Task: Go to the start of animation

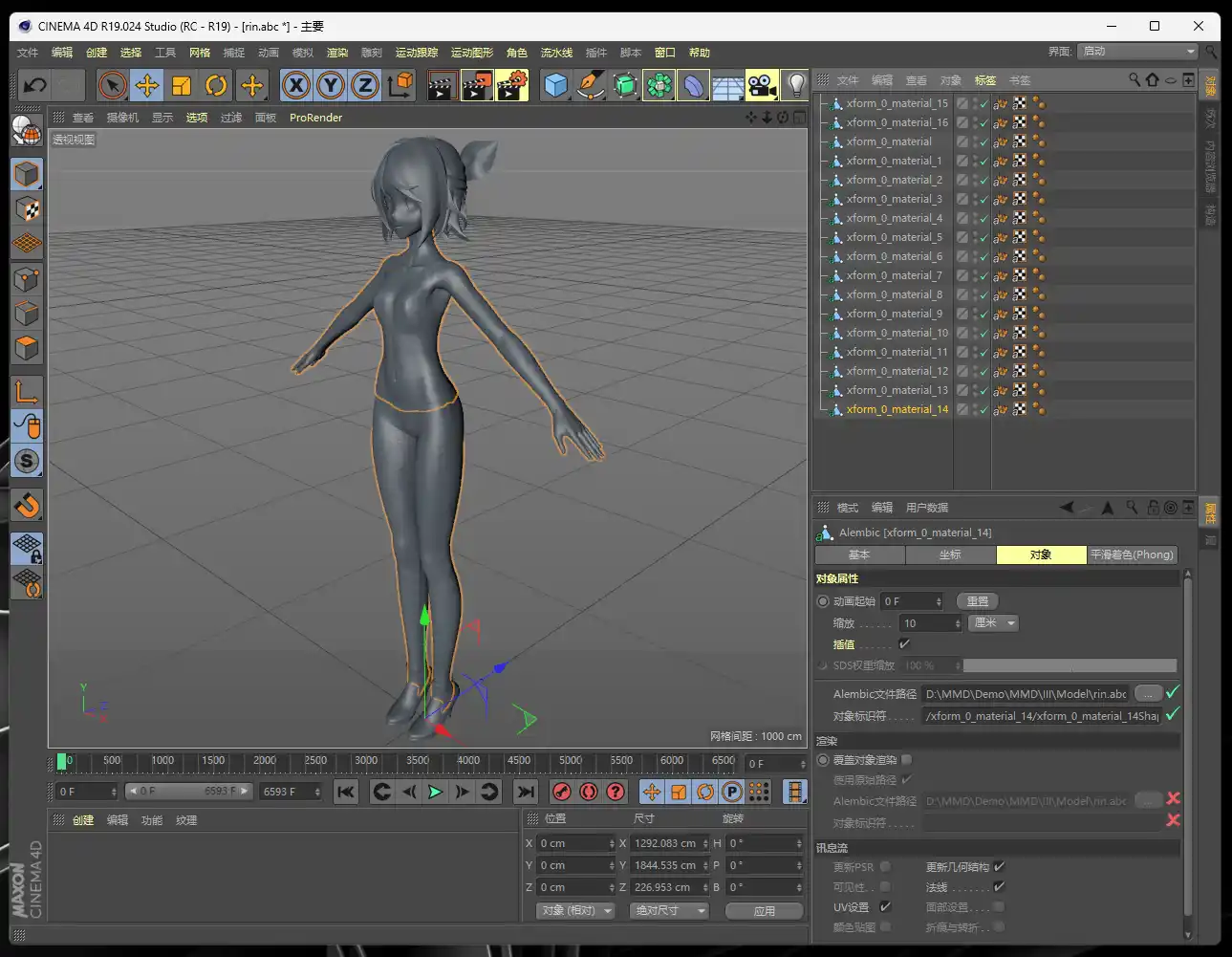Action: [346, 792]
